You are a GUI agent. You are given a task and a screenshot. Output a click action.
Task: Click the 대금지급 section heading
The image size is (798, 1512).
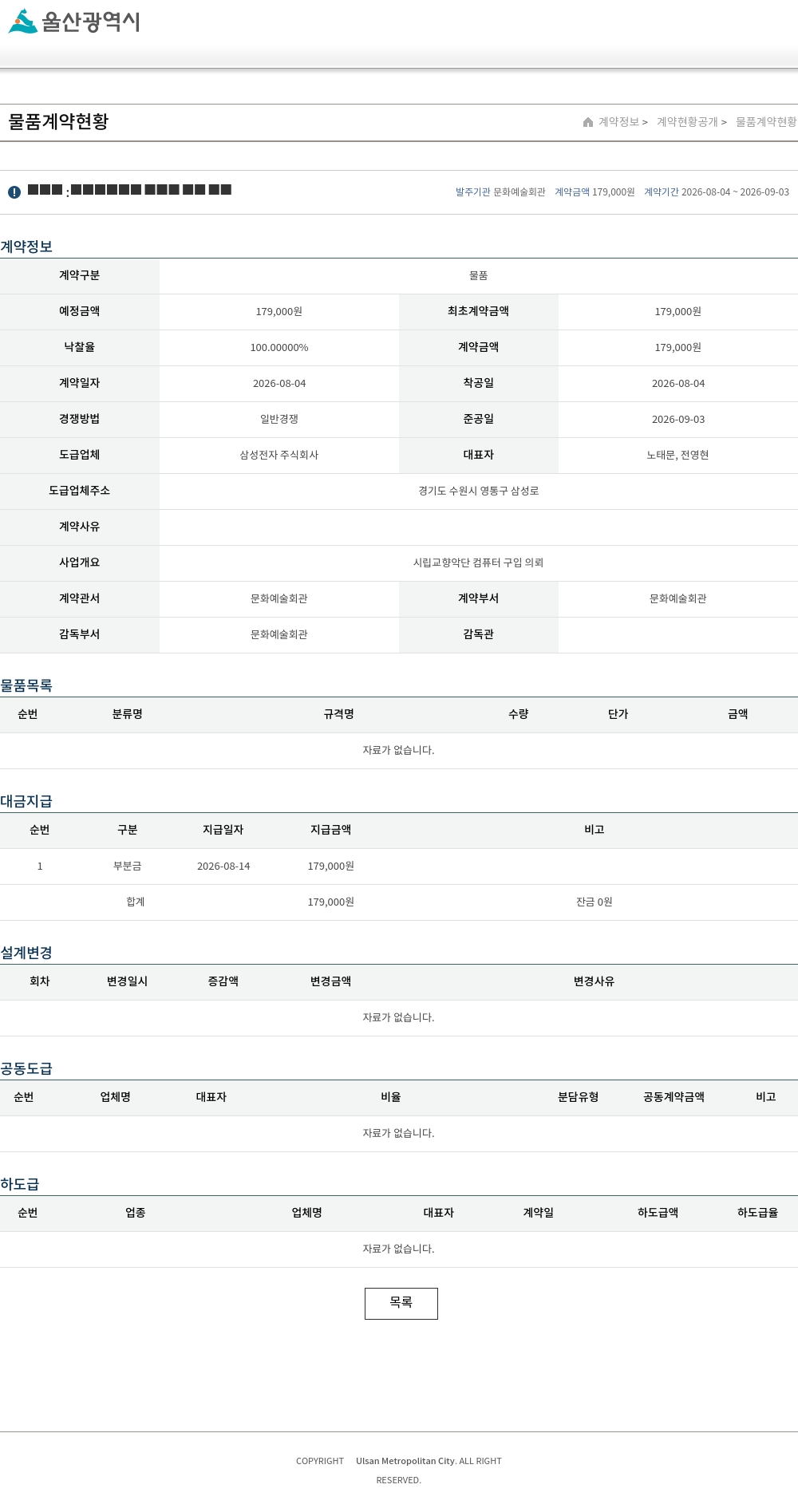(x=26, y=801)
